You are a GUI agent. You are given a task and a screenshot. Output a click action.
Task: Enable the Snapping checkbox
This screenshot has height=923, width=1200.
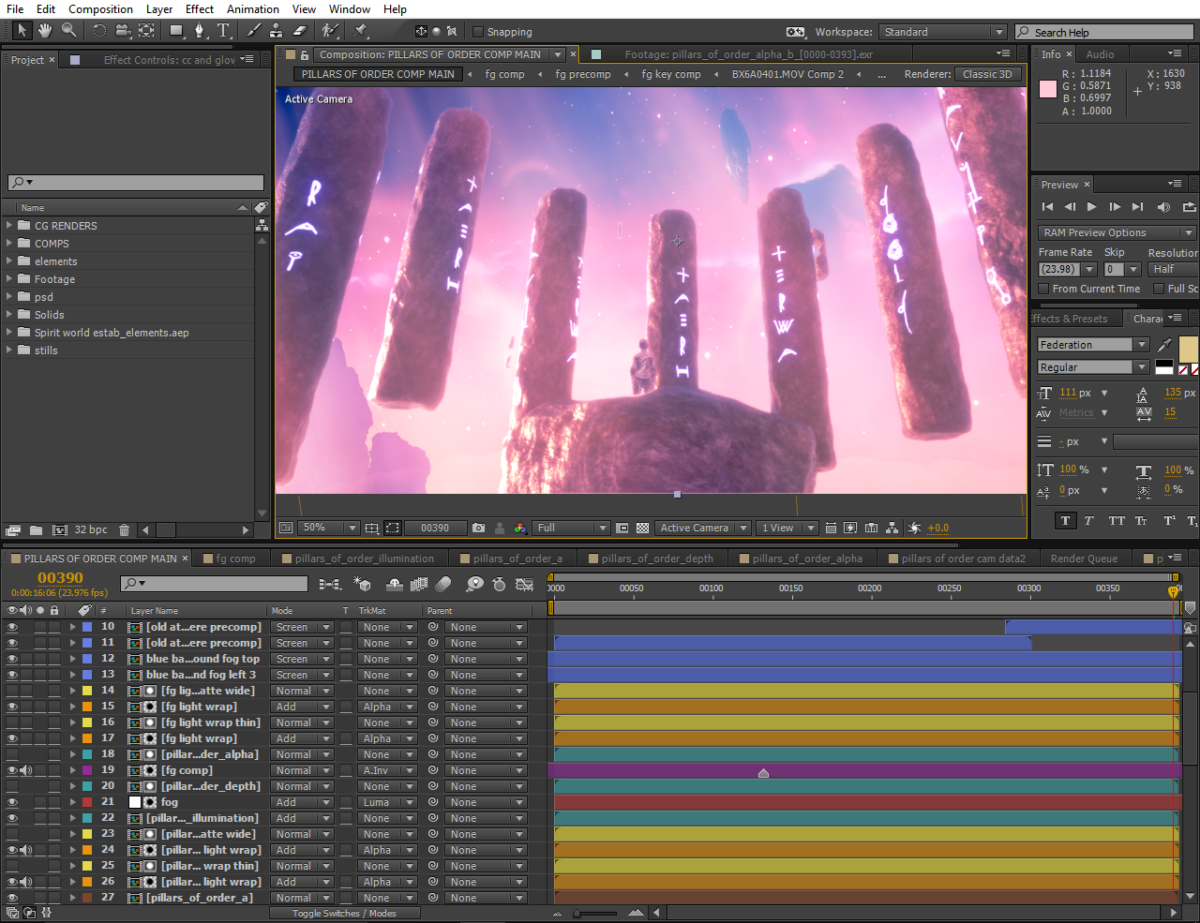pos(478,32)
